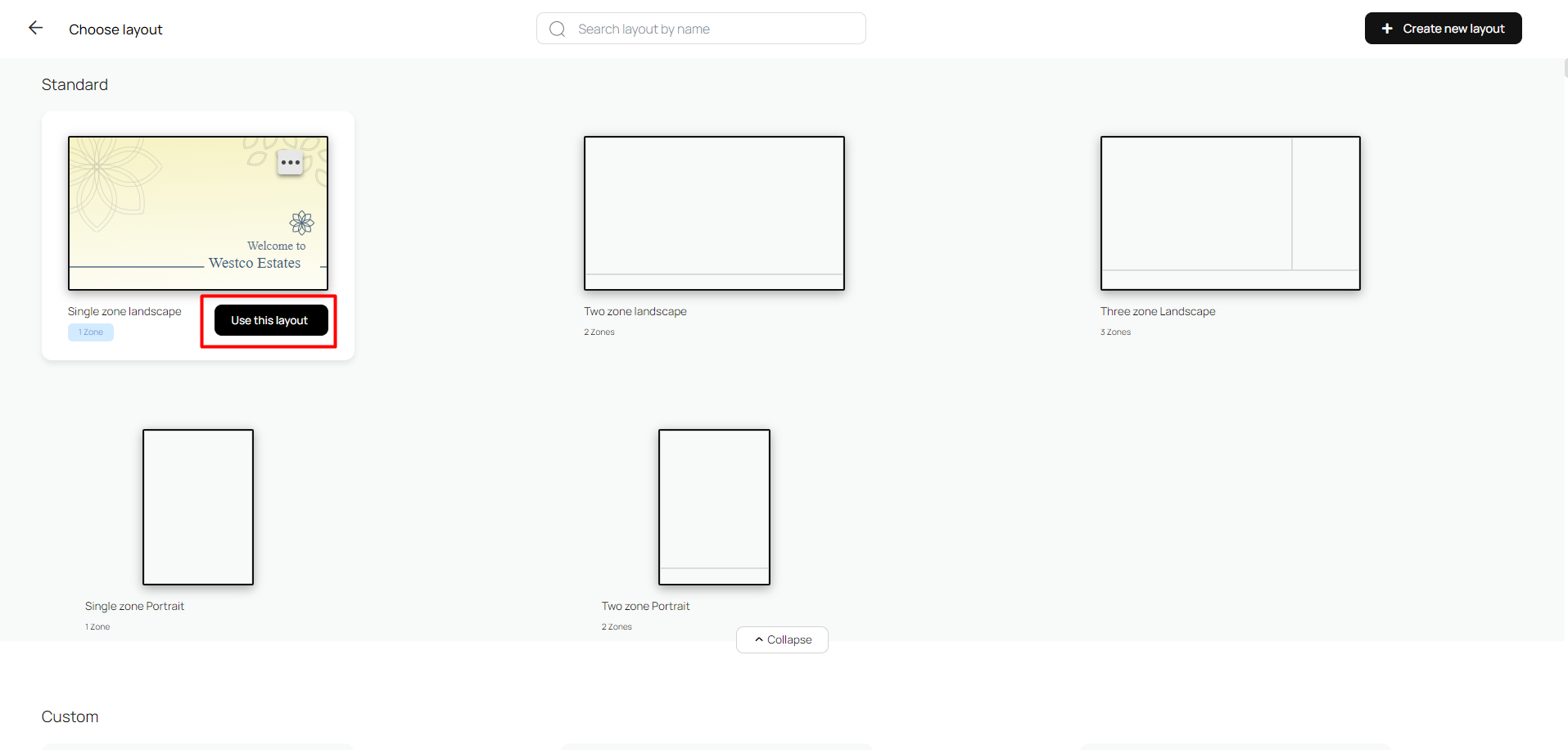This screenshot has height=750, width=1568.
Task: Click the Choose layout title
Action: click(x=115, y=29)
